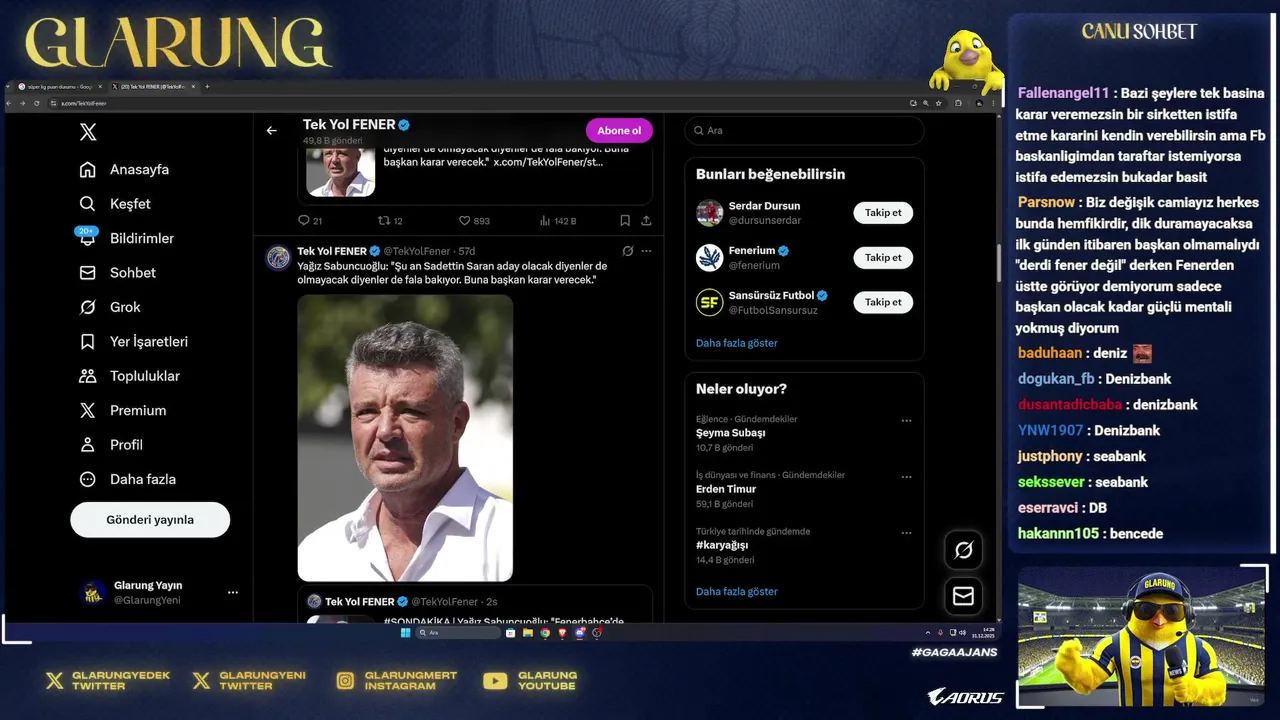Open Anasayfa home page
The image size is (1280, 720).
coord(125,169)
